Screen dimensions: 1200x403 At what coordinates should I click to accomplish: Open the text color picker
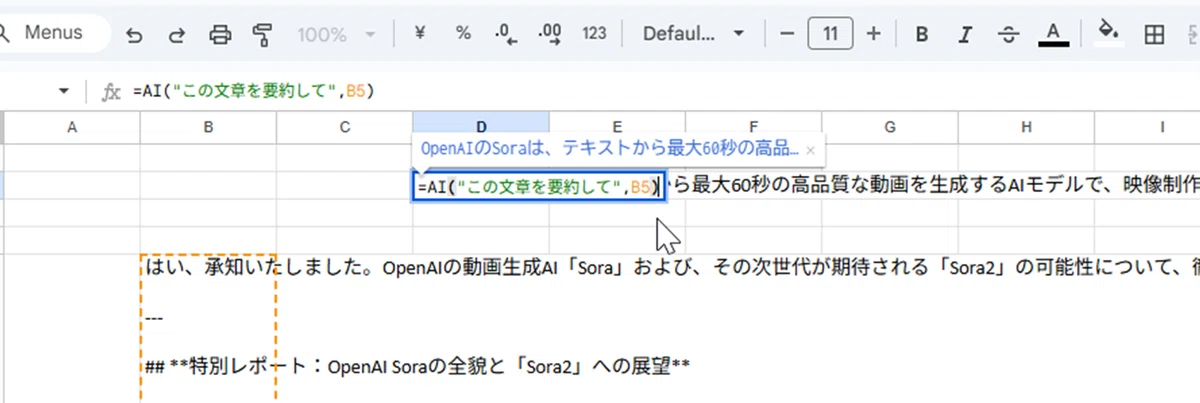point(1051,34)
